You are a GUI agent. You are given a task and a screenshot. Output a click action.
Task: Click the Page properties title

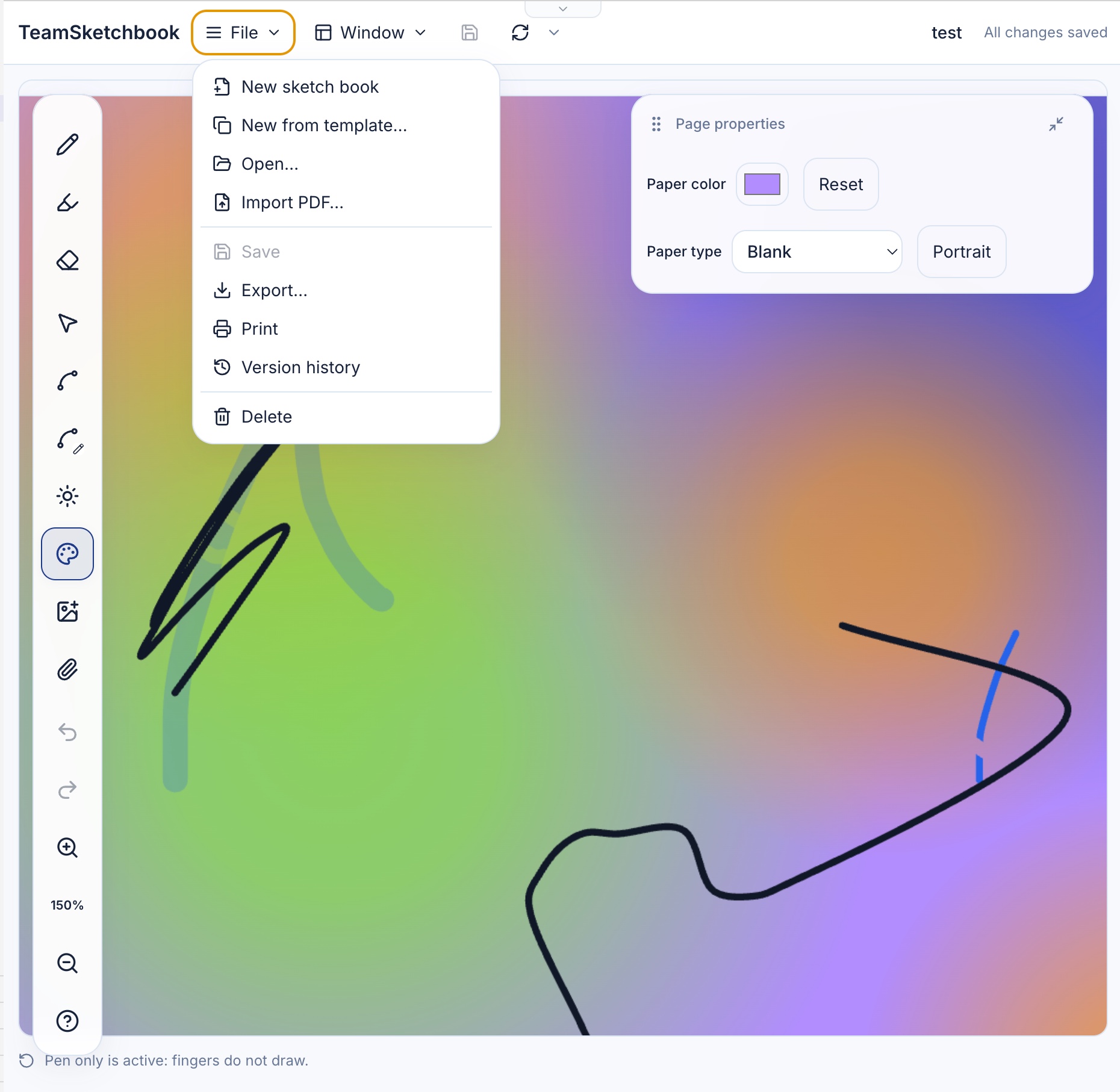tap(730, 124)
